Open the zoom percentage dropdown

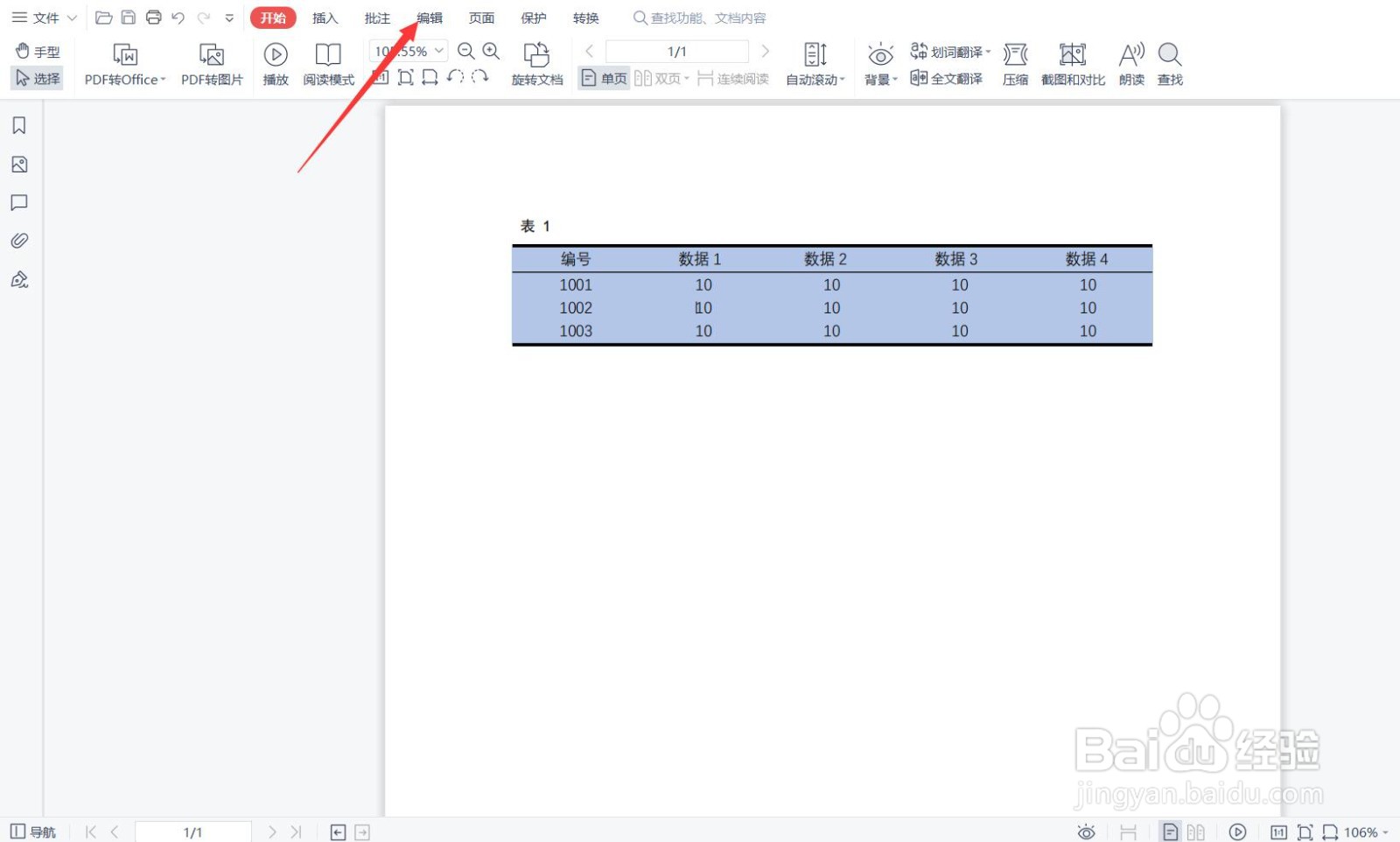[x=439, y=51]
